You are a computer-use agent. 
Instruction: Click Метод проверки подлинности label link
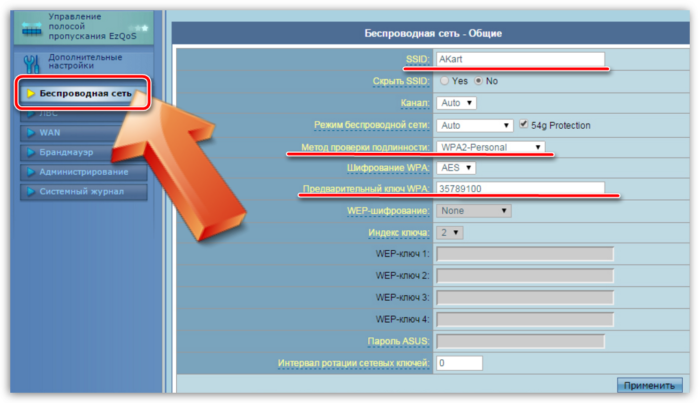365,147
